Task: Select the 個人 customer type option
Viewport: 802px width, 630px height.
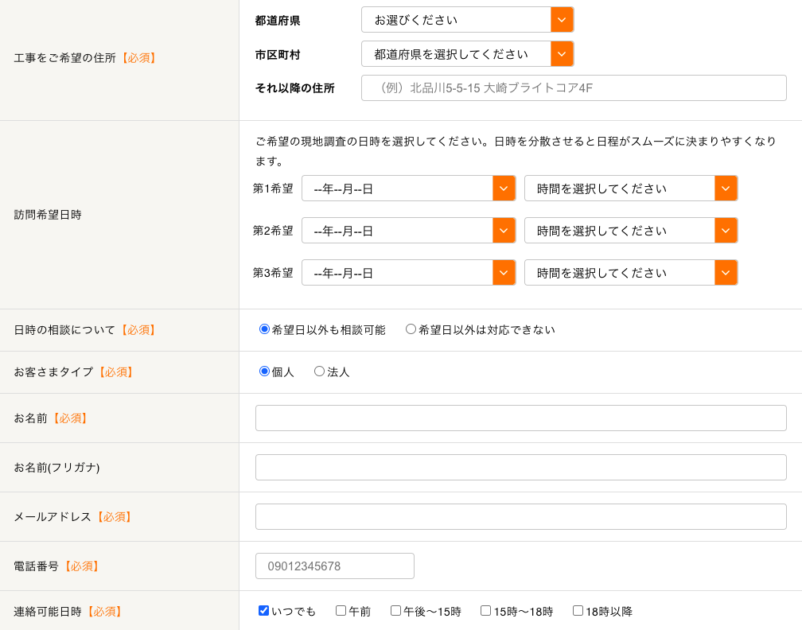Action: click(x=264, y=370)
